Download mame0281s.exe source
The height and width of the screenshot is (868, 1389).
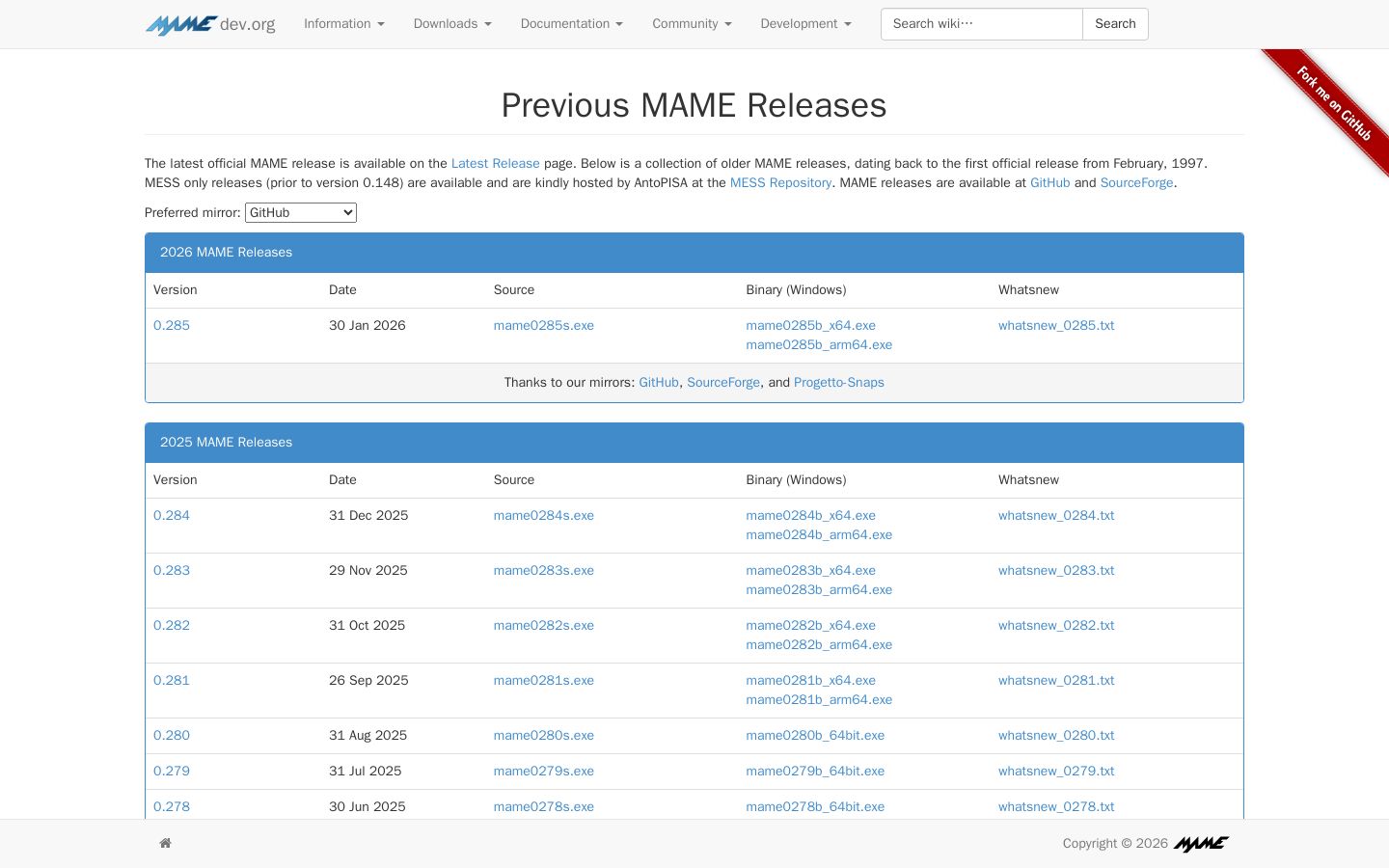point(544,681)
